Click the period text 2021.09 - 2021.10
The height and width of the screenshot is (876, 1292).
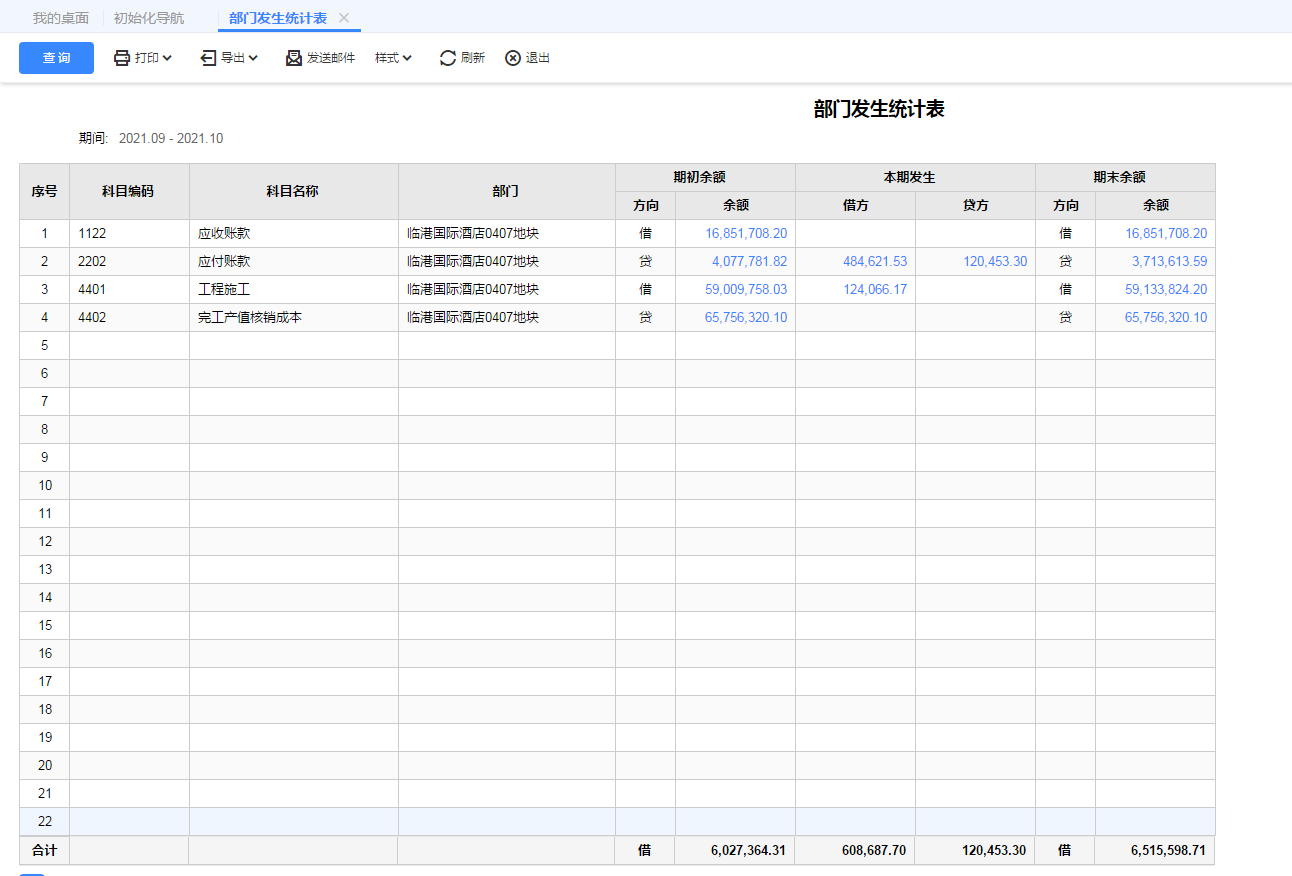[171, 138]
